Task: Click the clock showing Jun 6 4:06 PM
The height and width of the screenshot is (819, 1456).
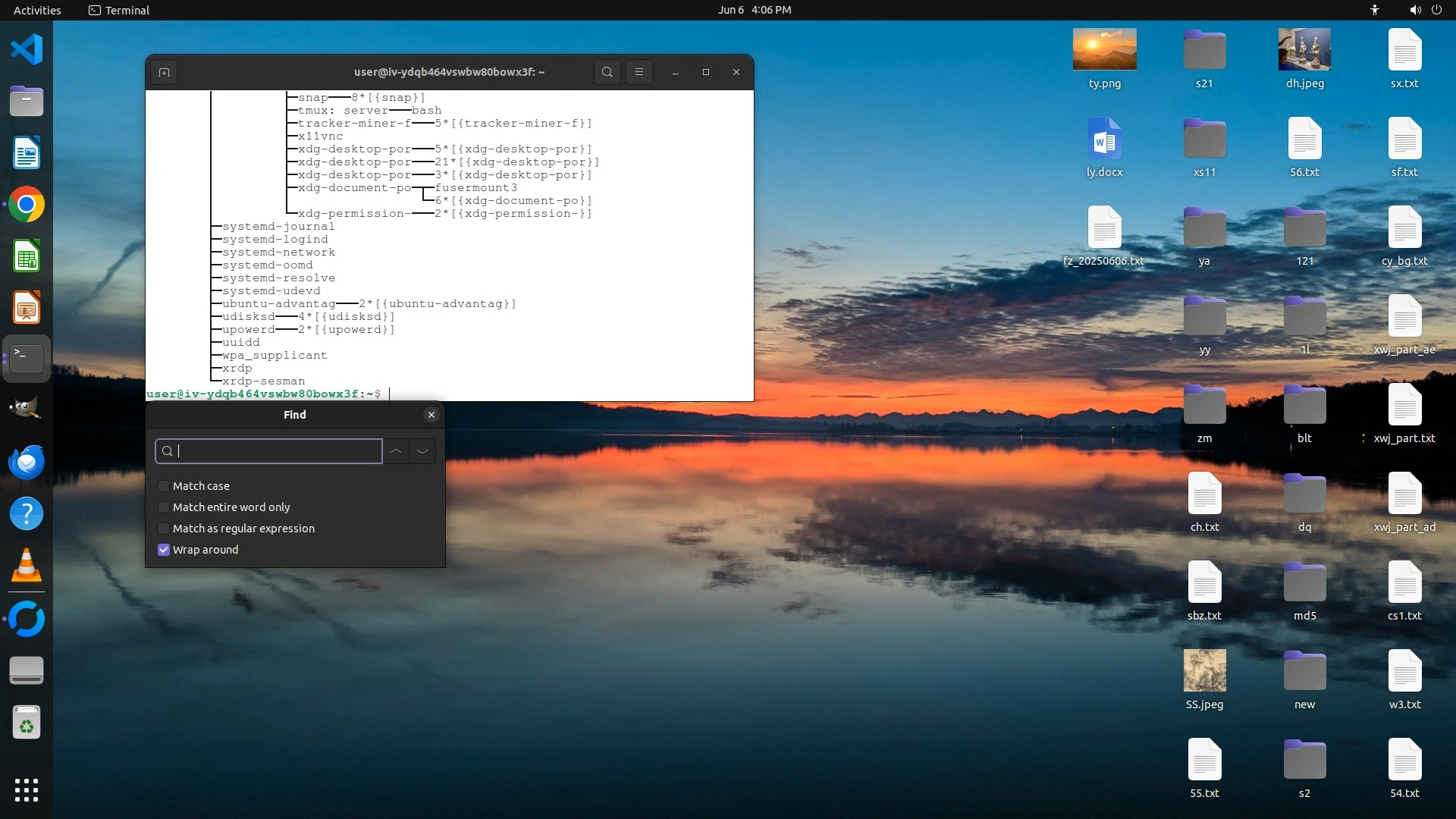Action: [754, 10]
